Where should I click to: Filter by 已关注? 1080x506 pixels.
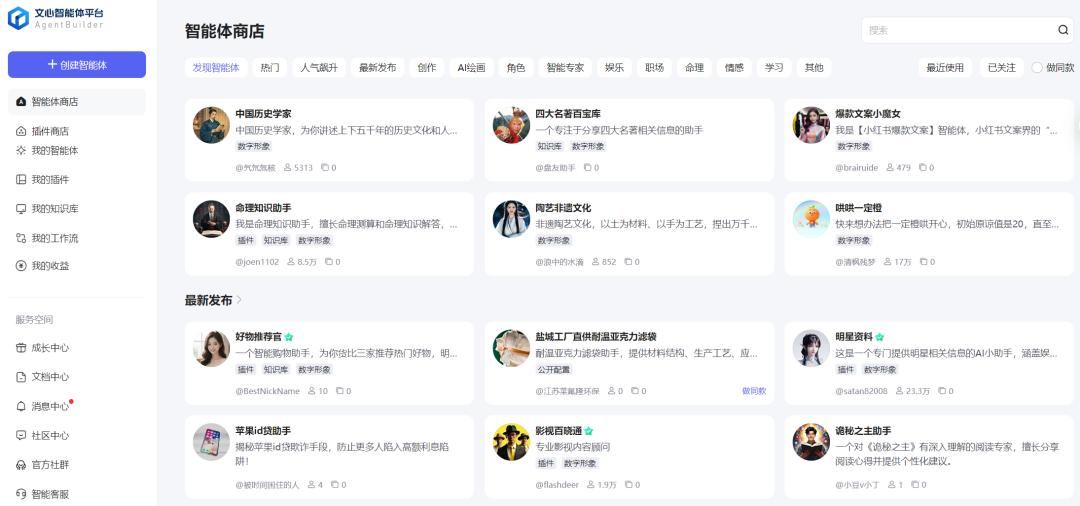click(x=1001, y=67)
